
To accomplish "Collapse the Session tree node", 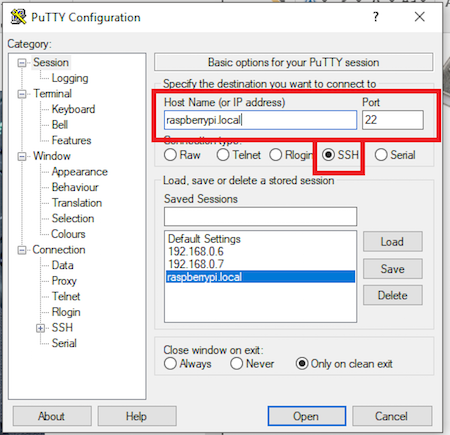I will pyautogui.click(x=22, y=63).
